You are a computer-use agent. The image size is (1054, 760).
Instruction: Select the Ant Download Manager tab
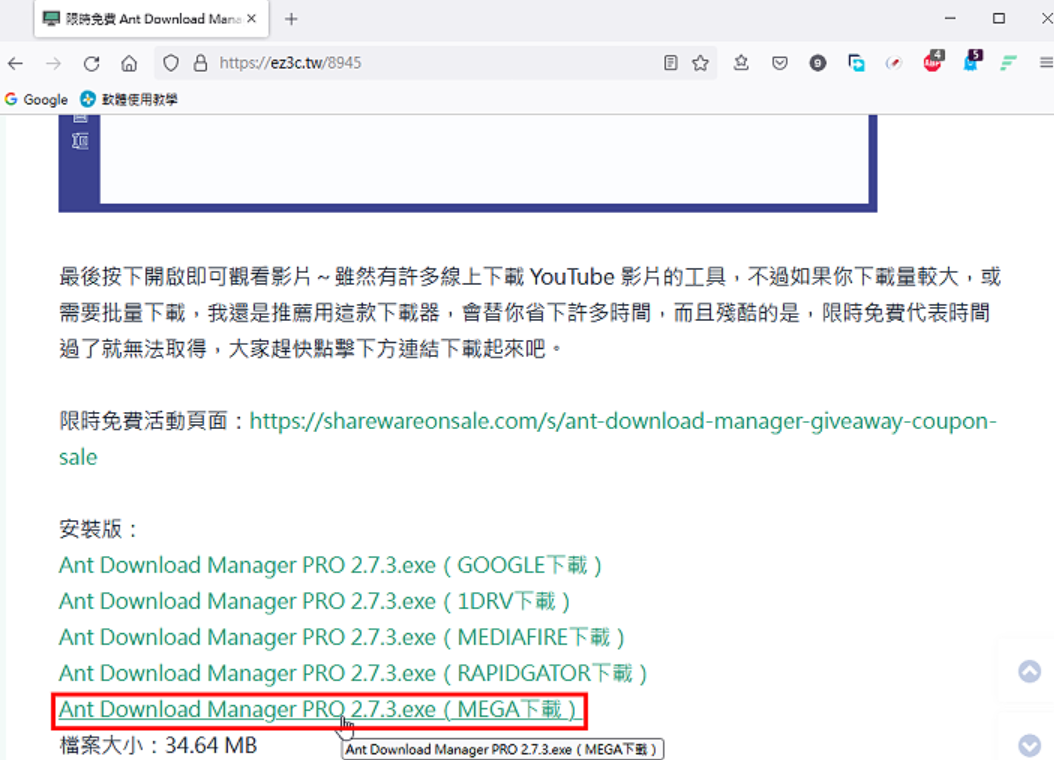(x=151, y=19)
